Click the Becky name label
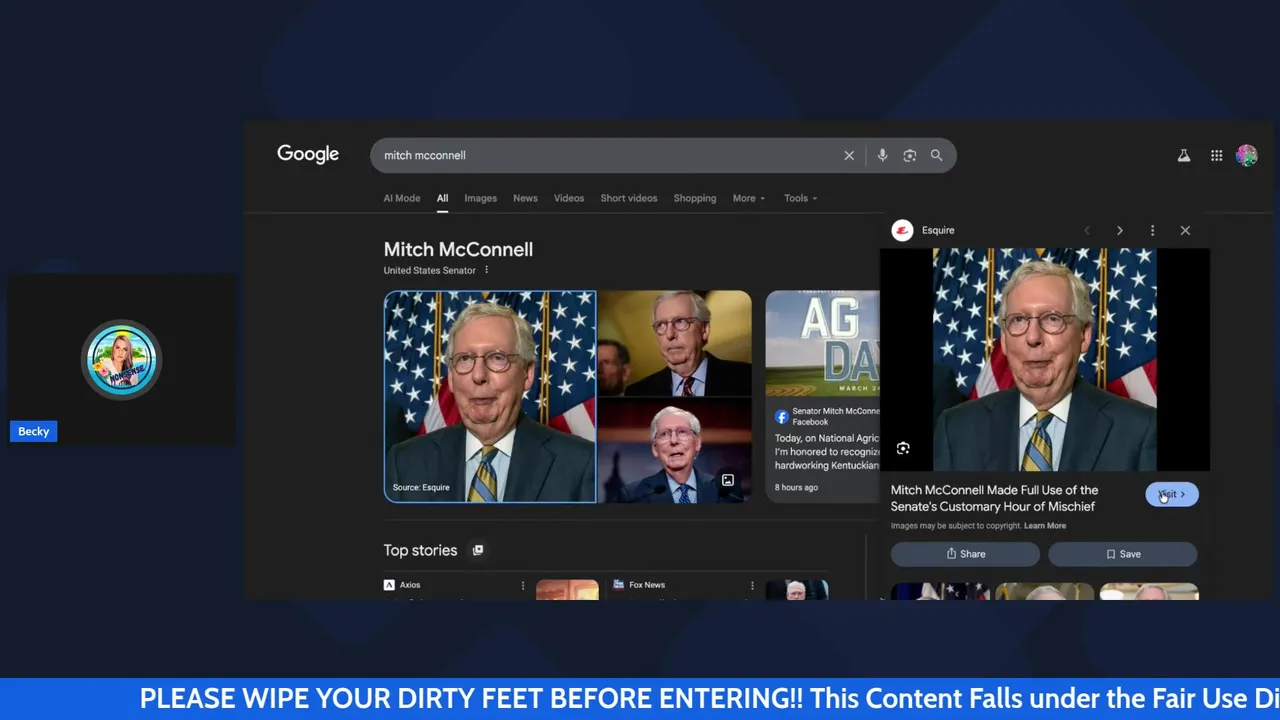Viewport: 1280px width, 720px height. (x=33, y=431)
